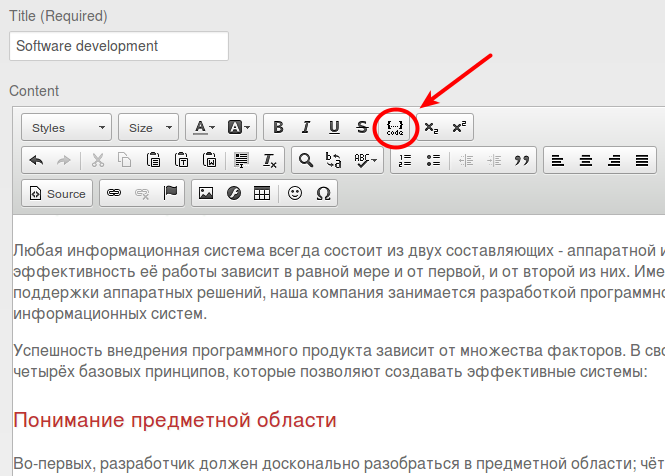This screenshot has height=476, width=665.
Task: Click the Title input field
Action: tap(118, 46)
